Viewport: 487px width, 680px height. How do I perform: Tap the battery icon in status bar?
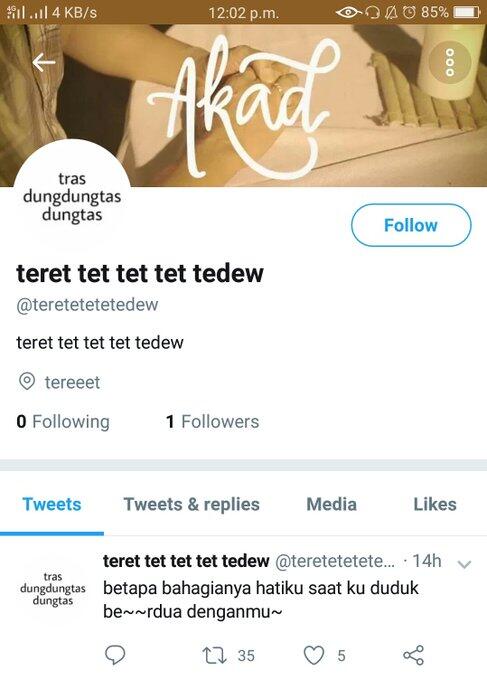tap(467, 12)
